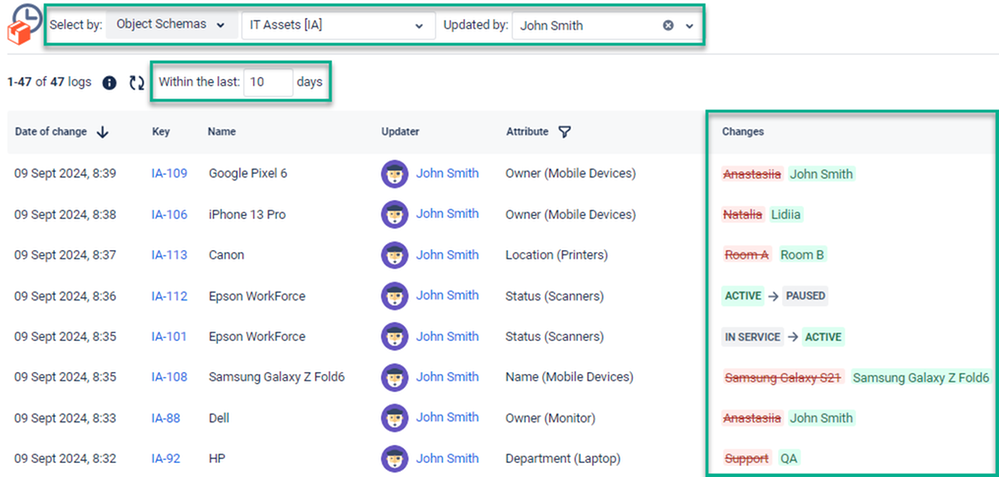Toggle sort arrow on Date of change

(103, 132)
